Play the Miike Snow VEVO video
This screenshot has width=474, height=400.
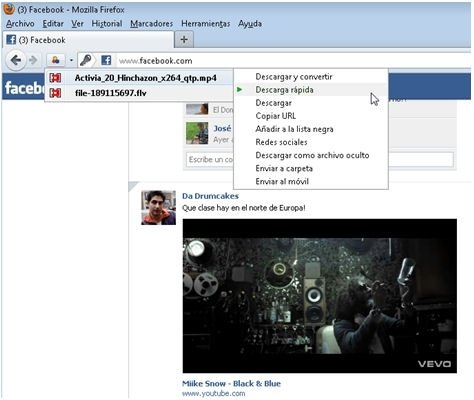[x=320, y=296]
